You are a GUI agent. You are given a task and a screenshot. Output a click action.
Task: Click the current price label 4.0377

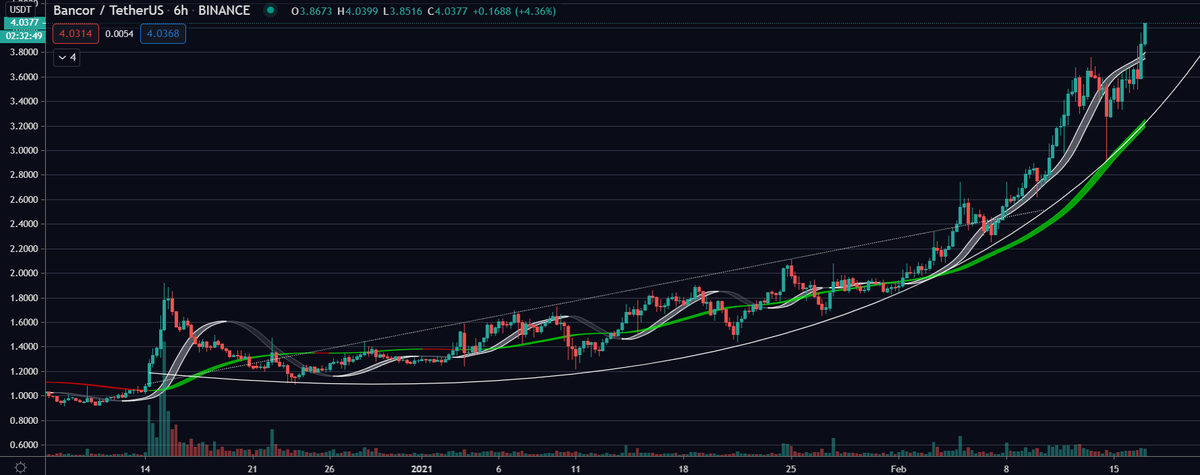[22, 22]
